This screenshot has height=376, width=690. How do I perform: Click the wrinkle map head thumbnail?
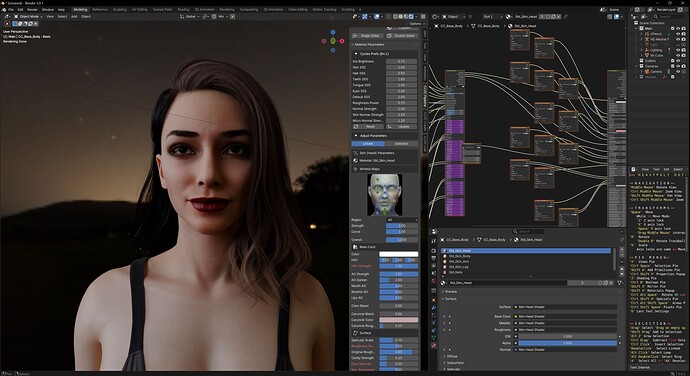pyautogui.click(x=384, y=195)
